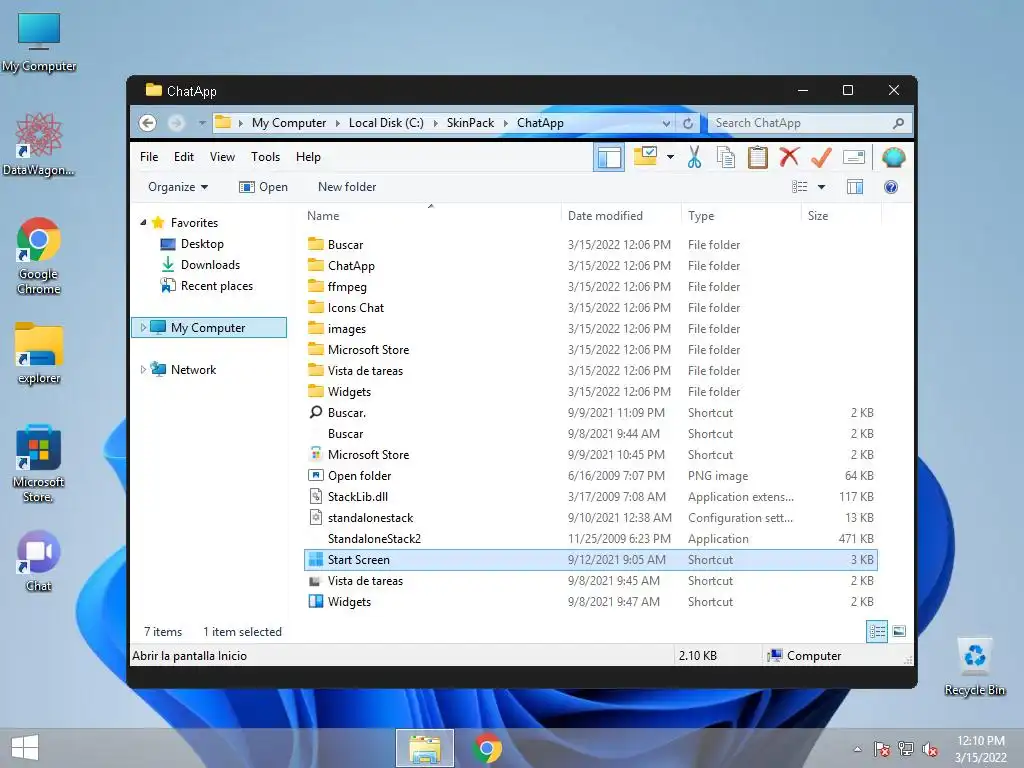Open the Edit menu
This screenshot has width=1024, height=768.
pyautogui.click(x=184, y=157)
